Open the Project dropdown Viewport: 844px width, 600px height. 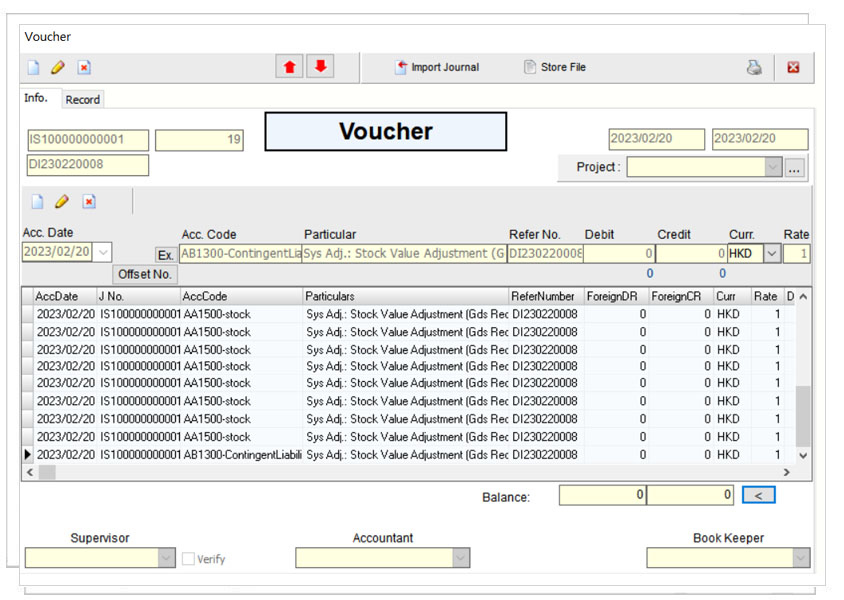pos(773,167)
